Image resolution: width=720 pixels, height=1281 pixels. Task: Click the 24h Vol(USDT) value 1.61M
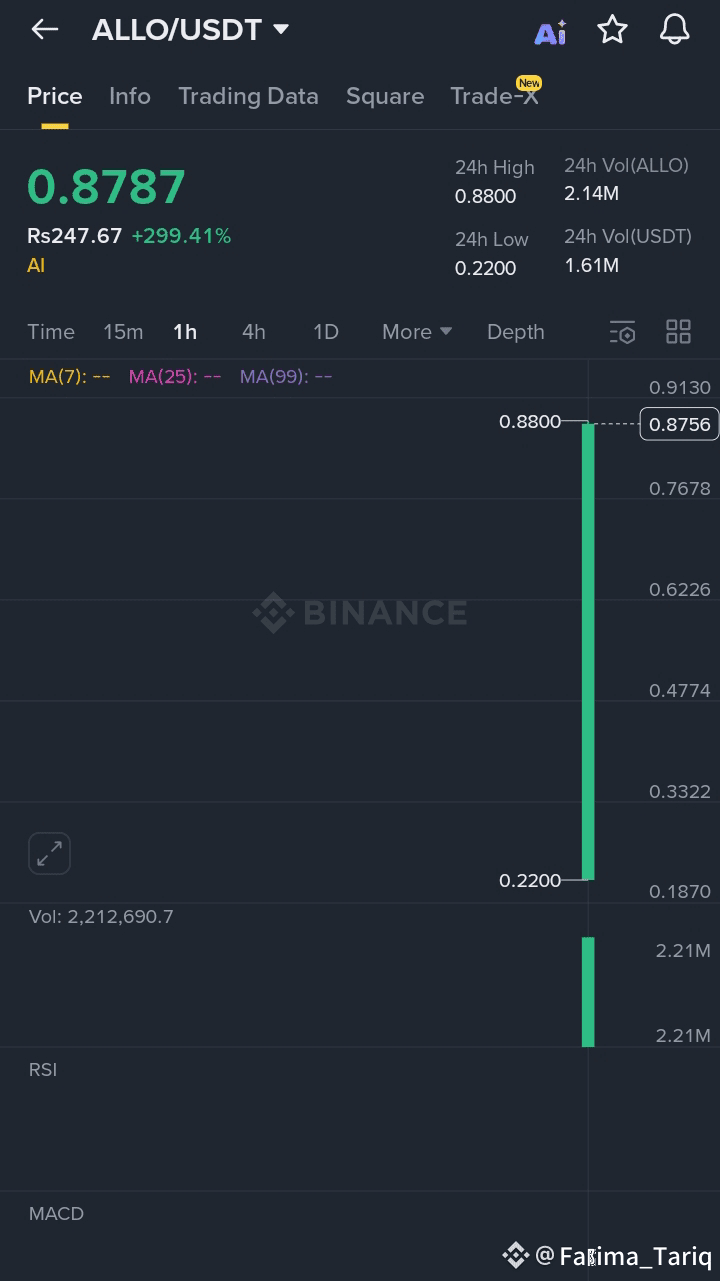click(591, 266)
